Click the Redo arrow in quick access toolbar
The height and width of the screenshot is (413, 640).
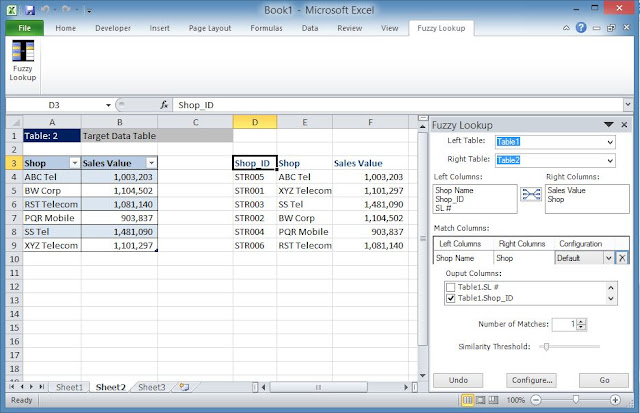pos(67,10)
